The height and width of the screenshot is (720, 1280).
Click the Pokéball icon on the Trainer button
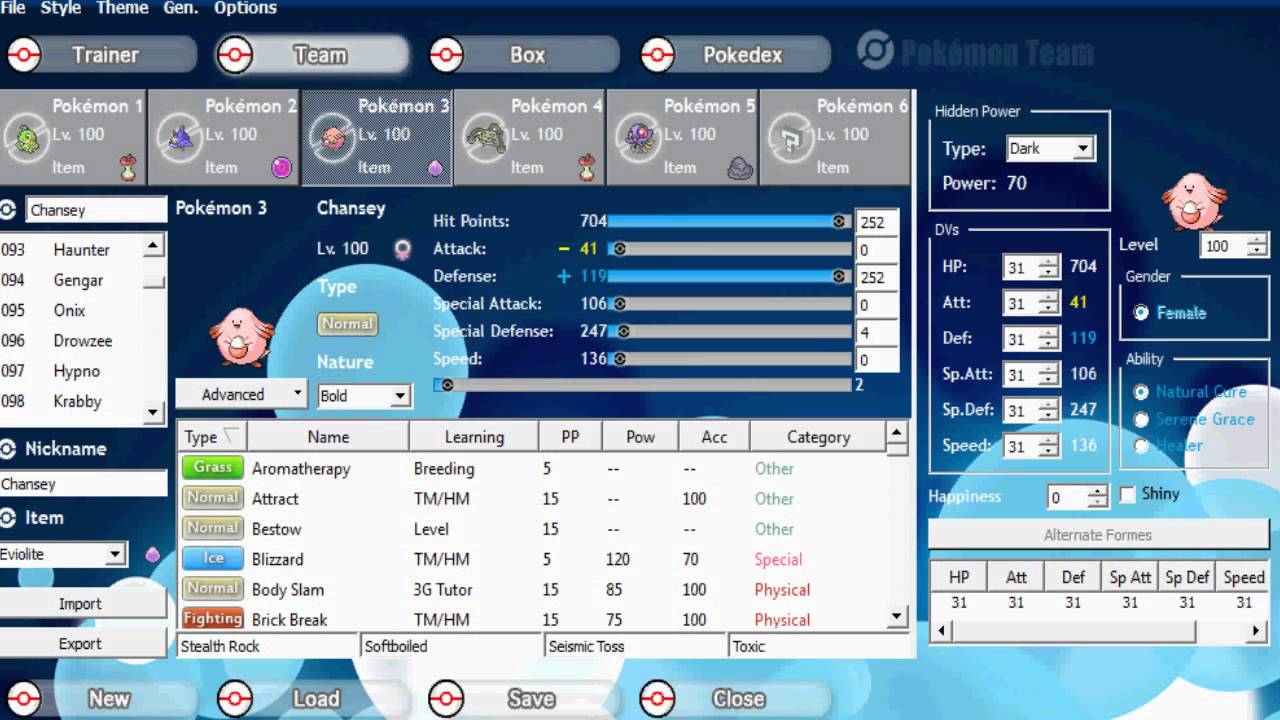coord(24,55)
